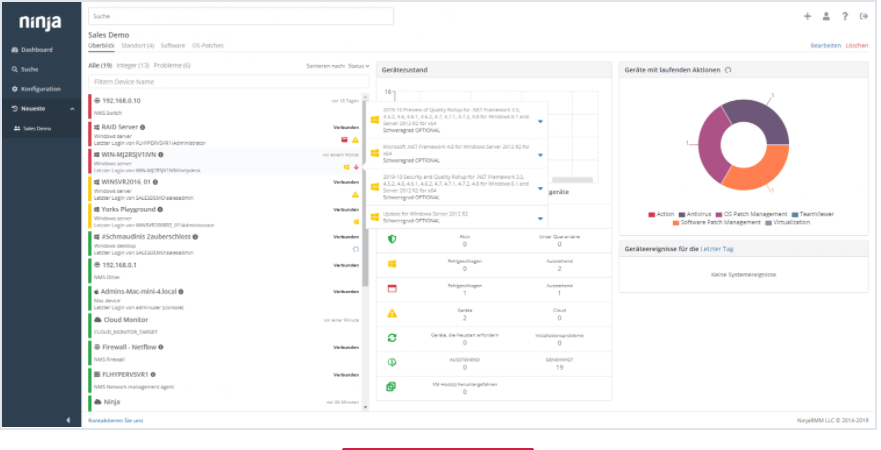The image size is (881, 450).
Task: Click the logout icon at top right
Action: point(863,16)
